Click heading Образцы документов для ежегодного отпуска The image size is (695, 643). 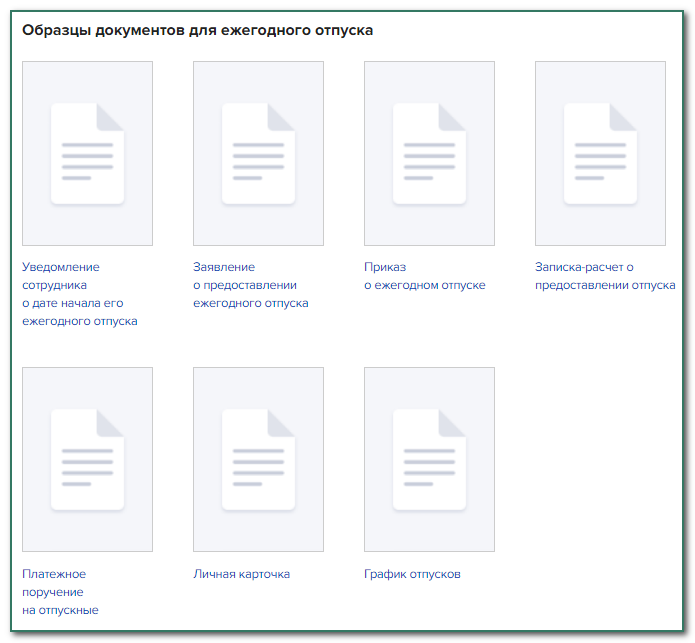(x=197, y=31)
